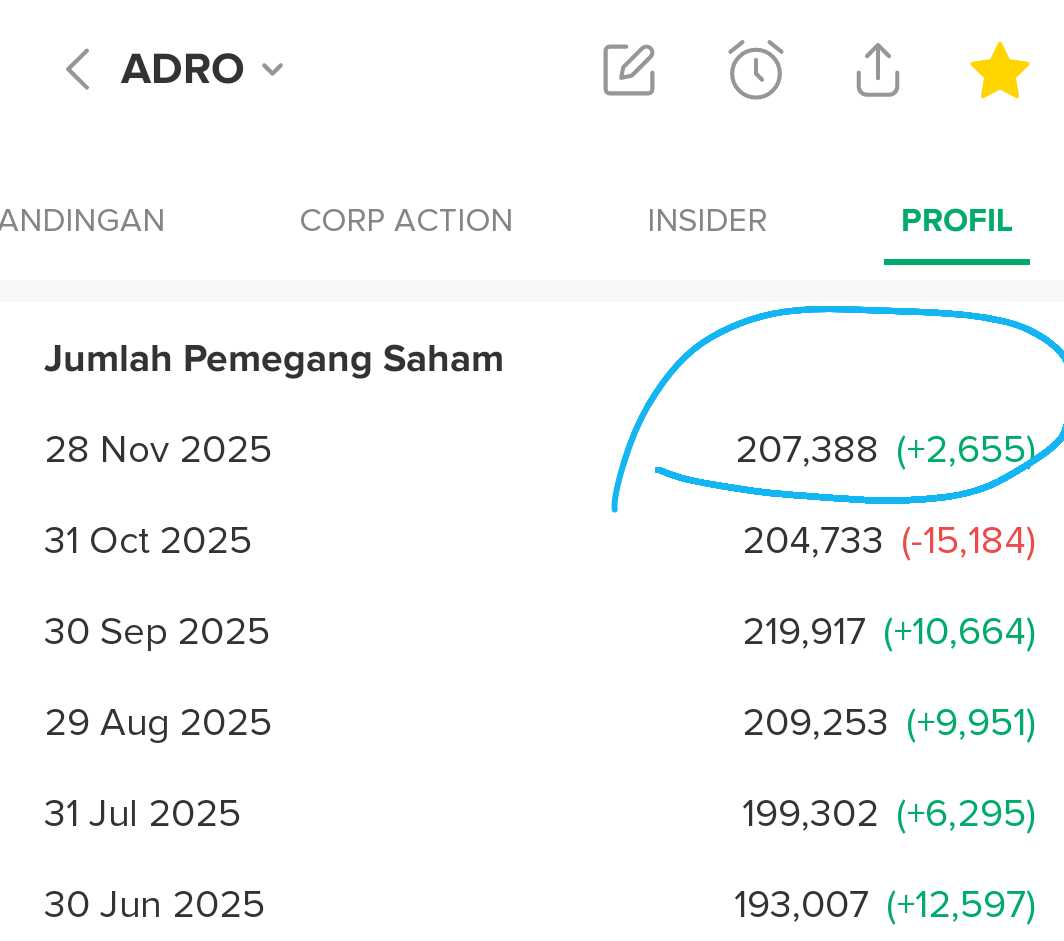This screenshot has height=941, width=1064.
Task: Tap the 219,917 shareholder count
Action: pyautogui.click(x=804, y=632)
